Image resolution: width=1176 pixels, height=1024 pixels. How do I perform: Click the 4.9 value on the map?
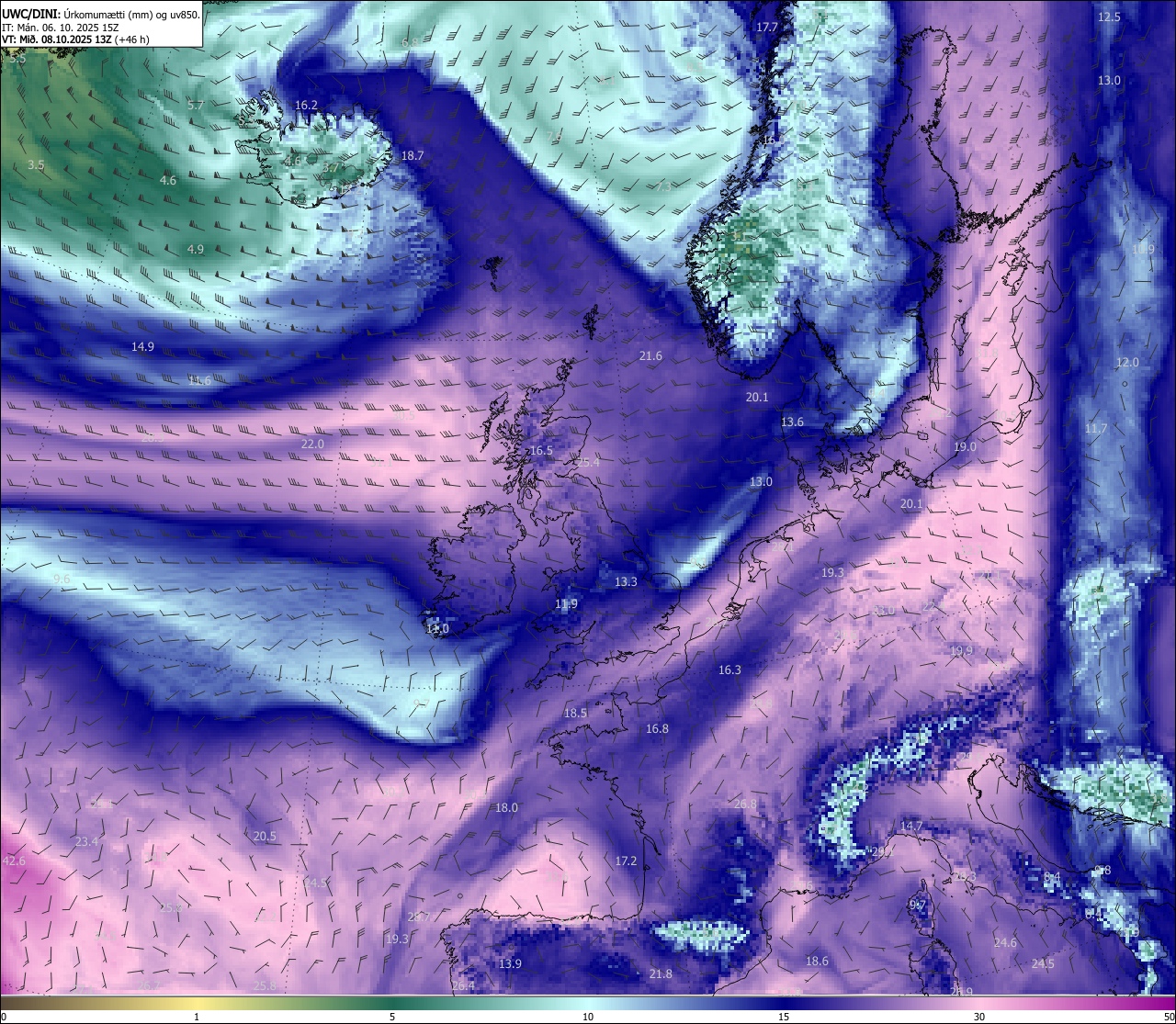[x=196, y=249]
